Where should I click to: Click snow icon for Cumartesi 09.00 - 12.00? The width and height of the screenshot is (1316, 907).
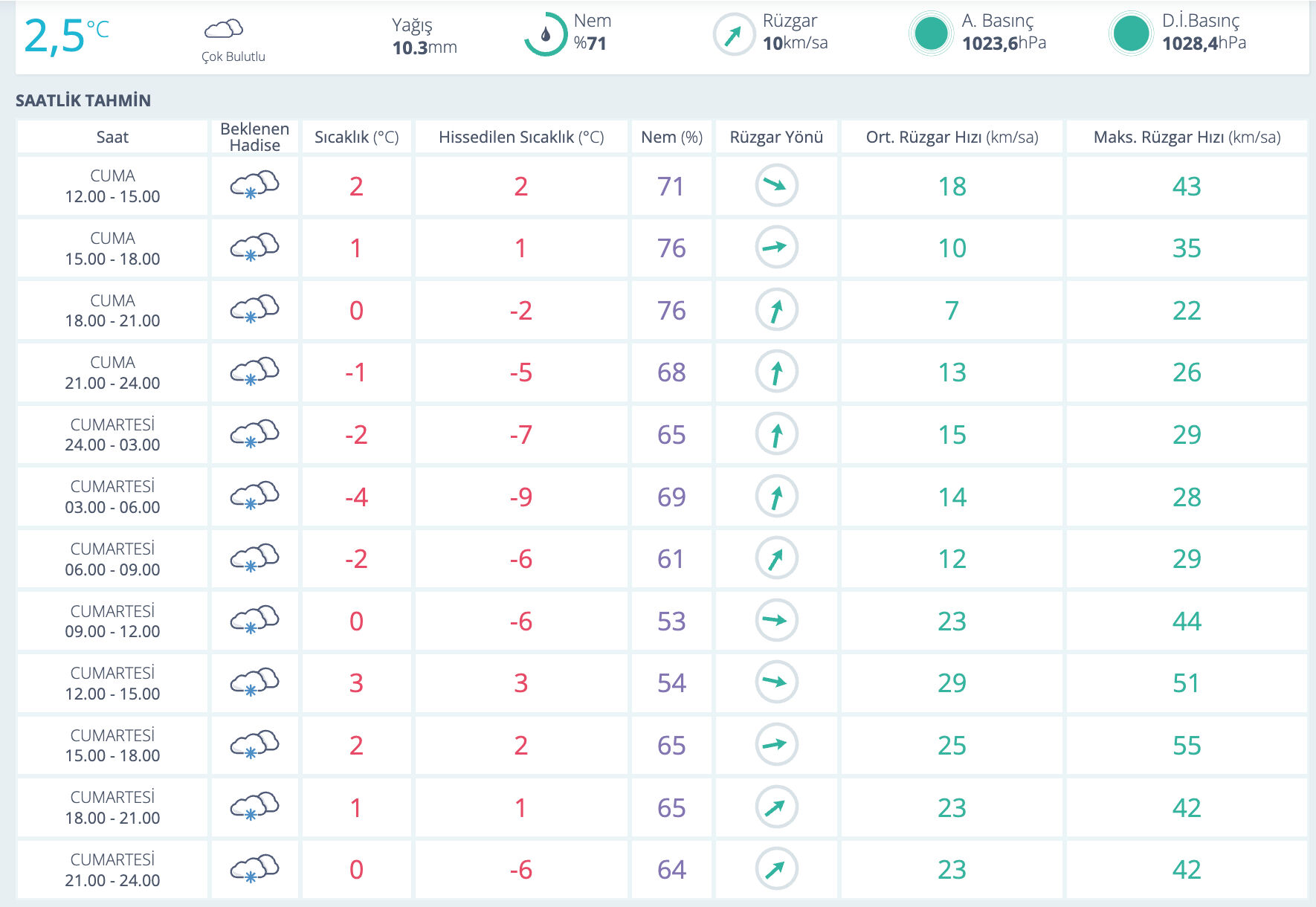point(254,620)
